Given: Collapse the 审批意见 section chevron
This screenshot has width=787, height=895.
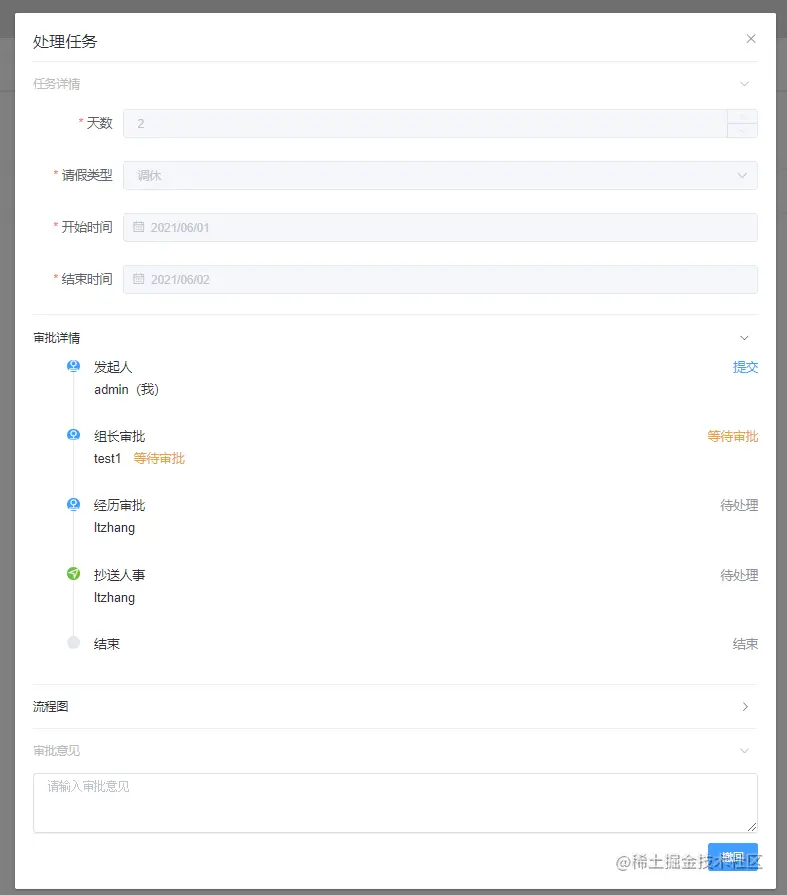Looking at the screenshot, I should (744, 751).
